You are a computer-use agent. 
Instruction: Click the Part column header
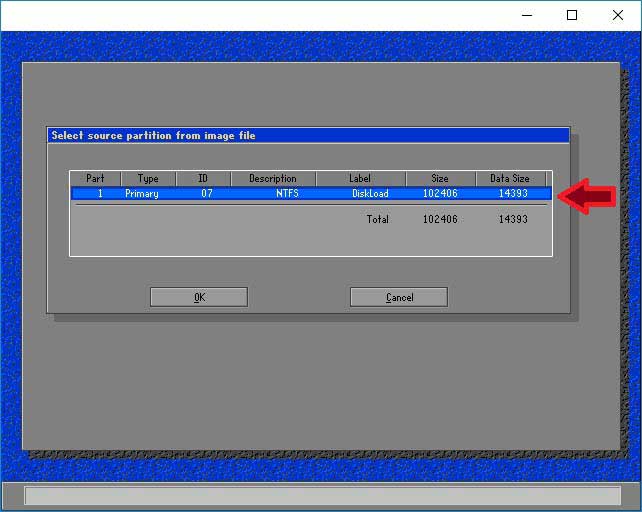(95, 179)
